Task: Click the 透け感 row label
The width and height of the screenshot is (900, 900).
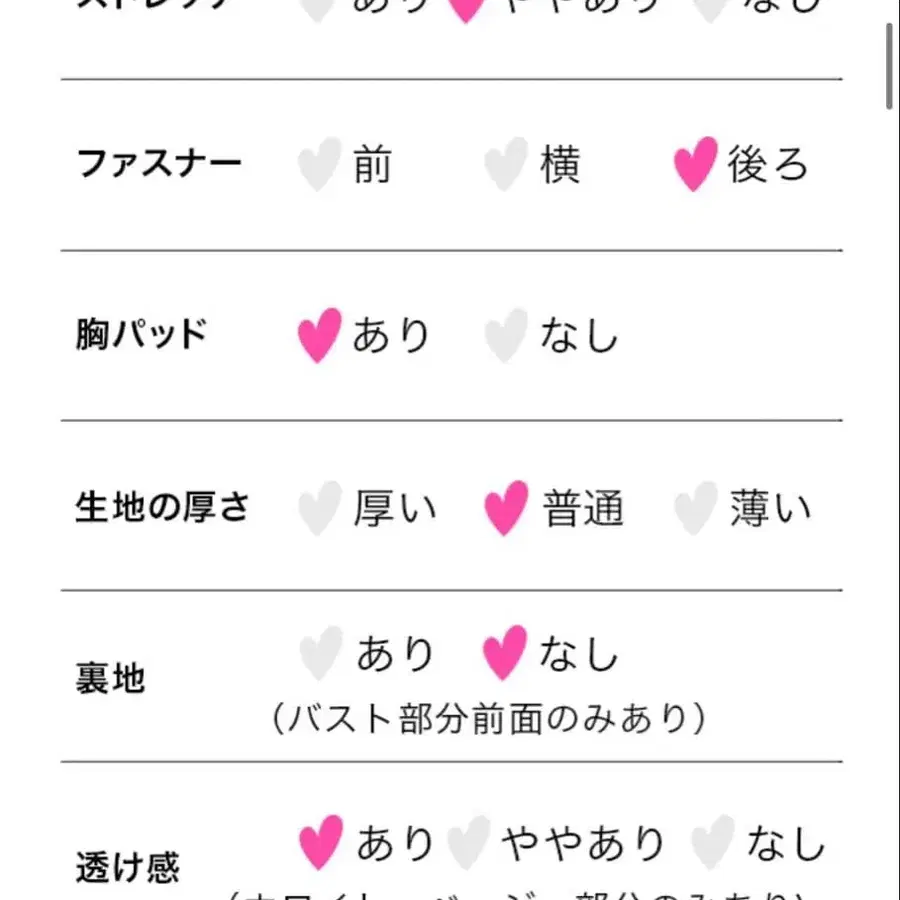Action: click(x=127, y=866)
